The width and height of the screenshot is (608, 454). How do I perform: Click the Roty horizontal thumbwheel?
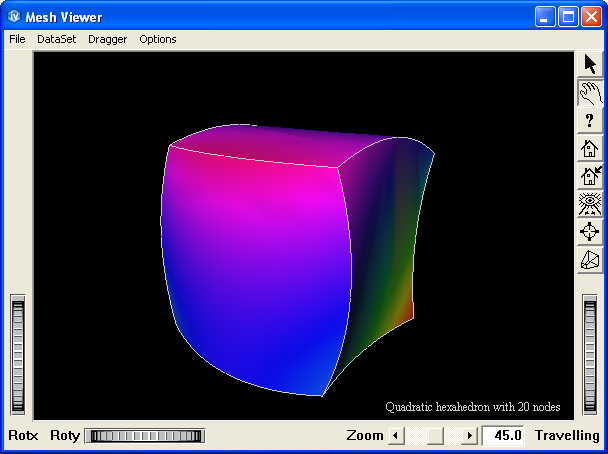pos(145,436)
